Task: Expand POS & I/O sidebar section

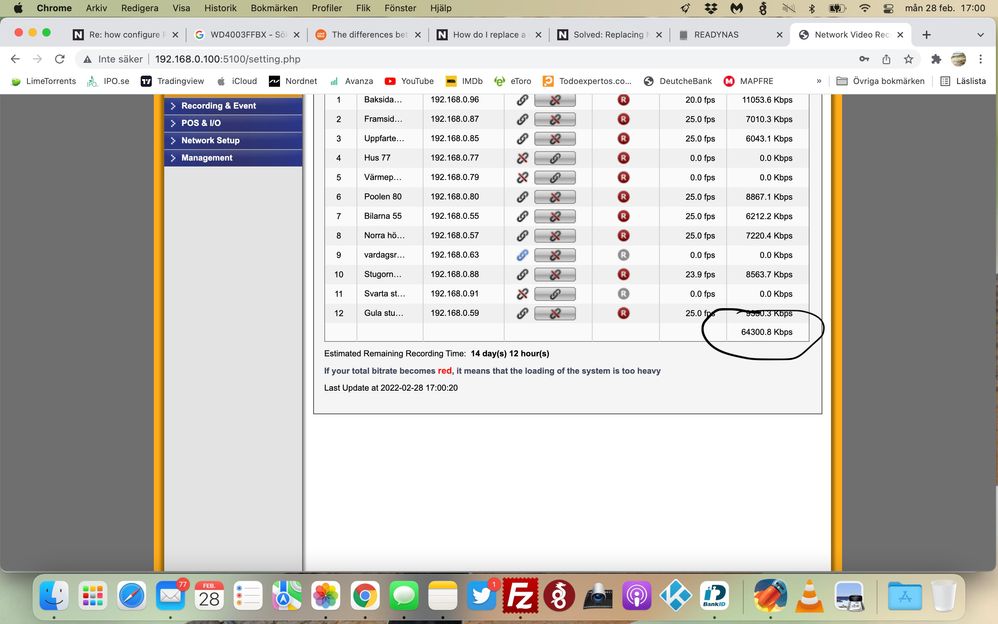Action: click(233, 123)
